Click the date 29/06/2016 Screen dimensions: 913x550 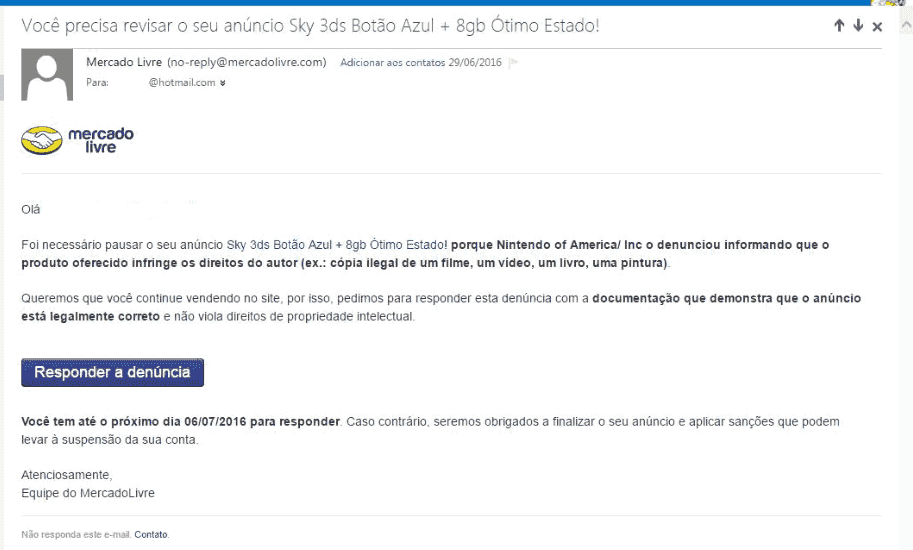pos(475,63)
